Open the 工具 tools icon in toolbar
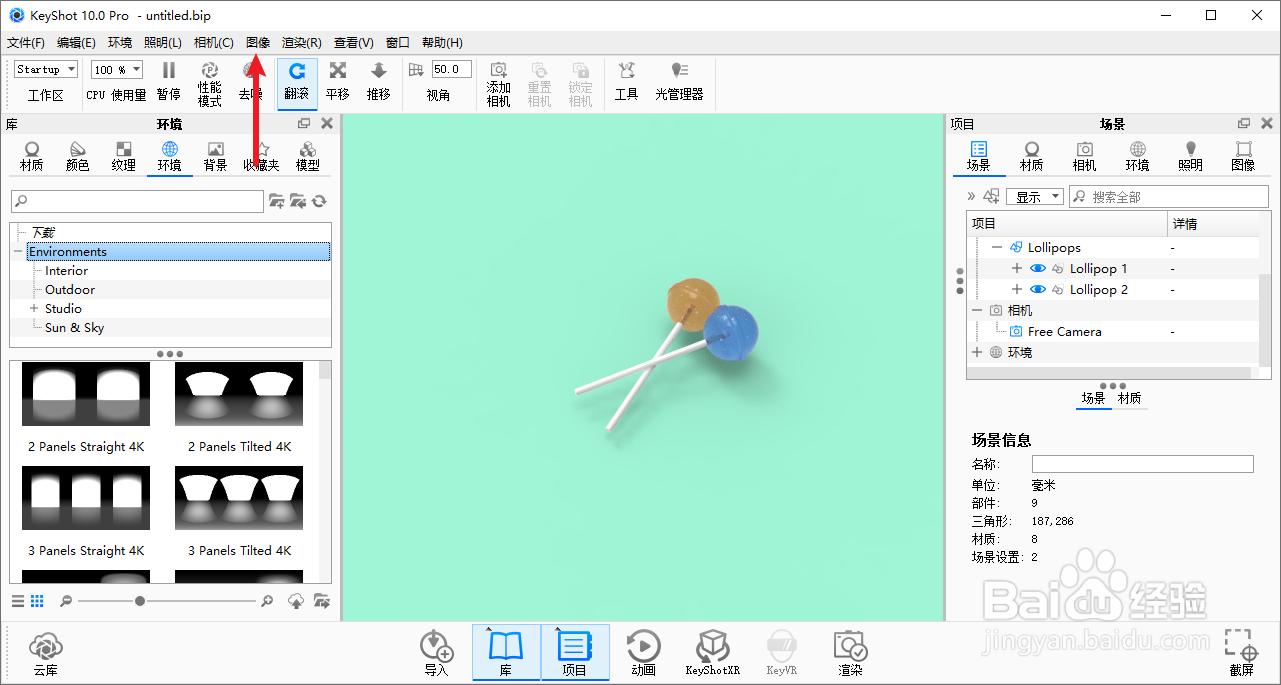1281x685 pixels. point(627,82)
